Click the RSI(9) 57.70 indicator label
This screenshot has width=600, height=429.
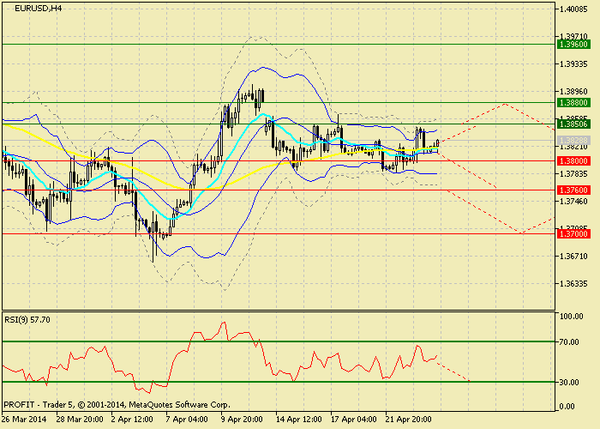coord(27,320)
